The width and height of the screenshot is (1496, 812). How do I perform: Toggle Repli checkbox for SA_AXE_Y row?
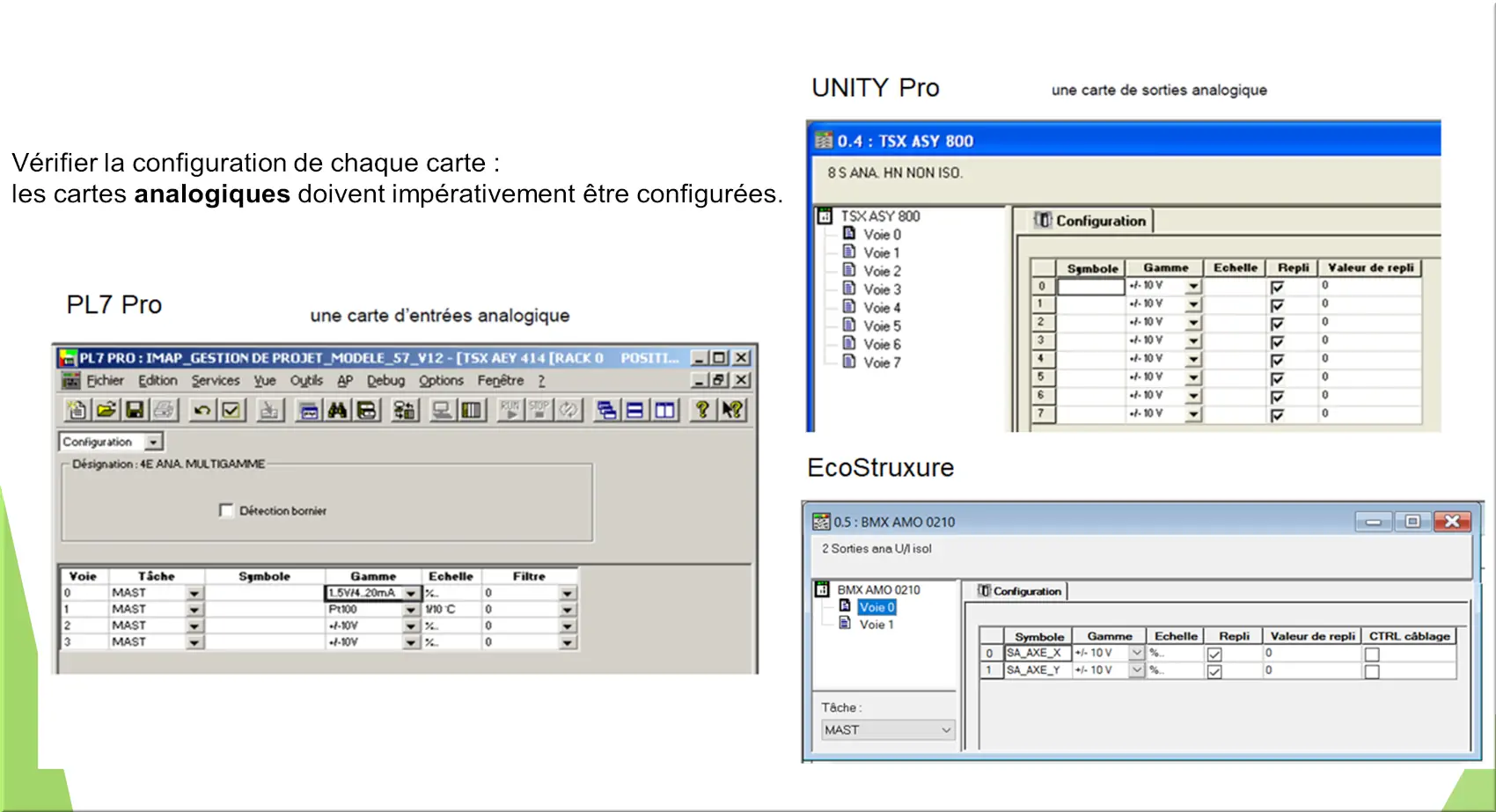[x=1214, y=672]
